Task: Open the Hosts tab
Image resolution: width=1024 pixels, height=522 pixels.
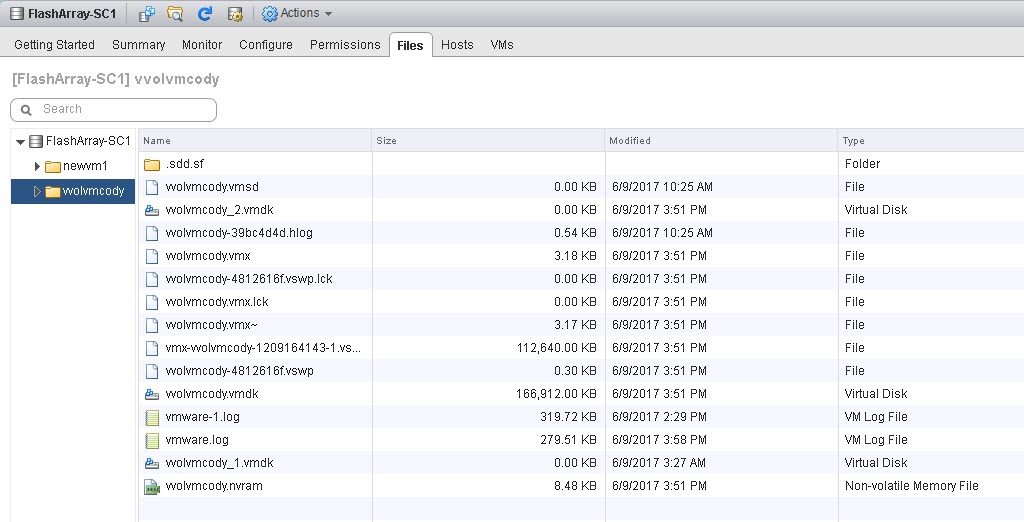Action: point(457,45)
